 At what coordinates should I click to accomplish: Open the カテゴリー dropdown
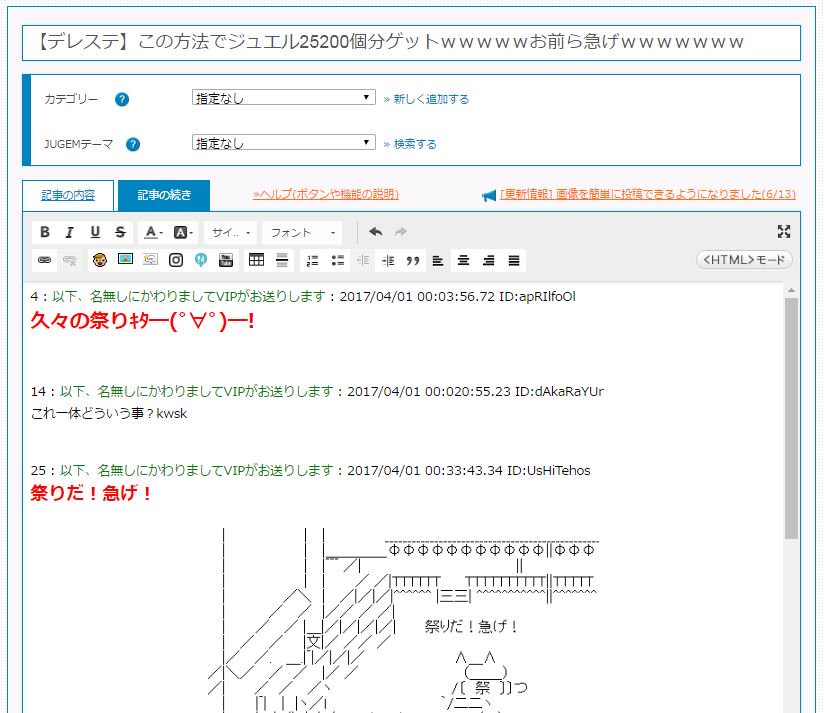pos(284,97)
